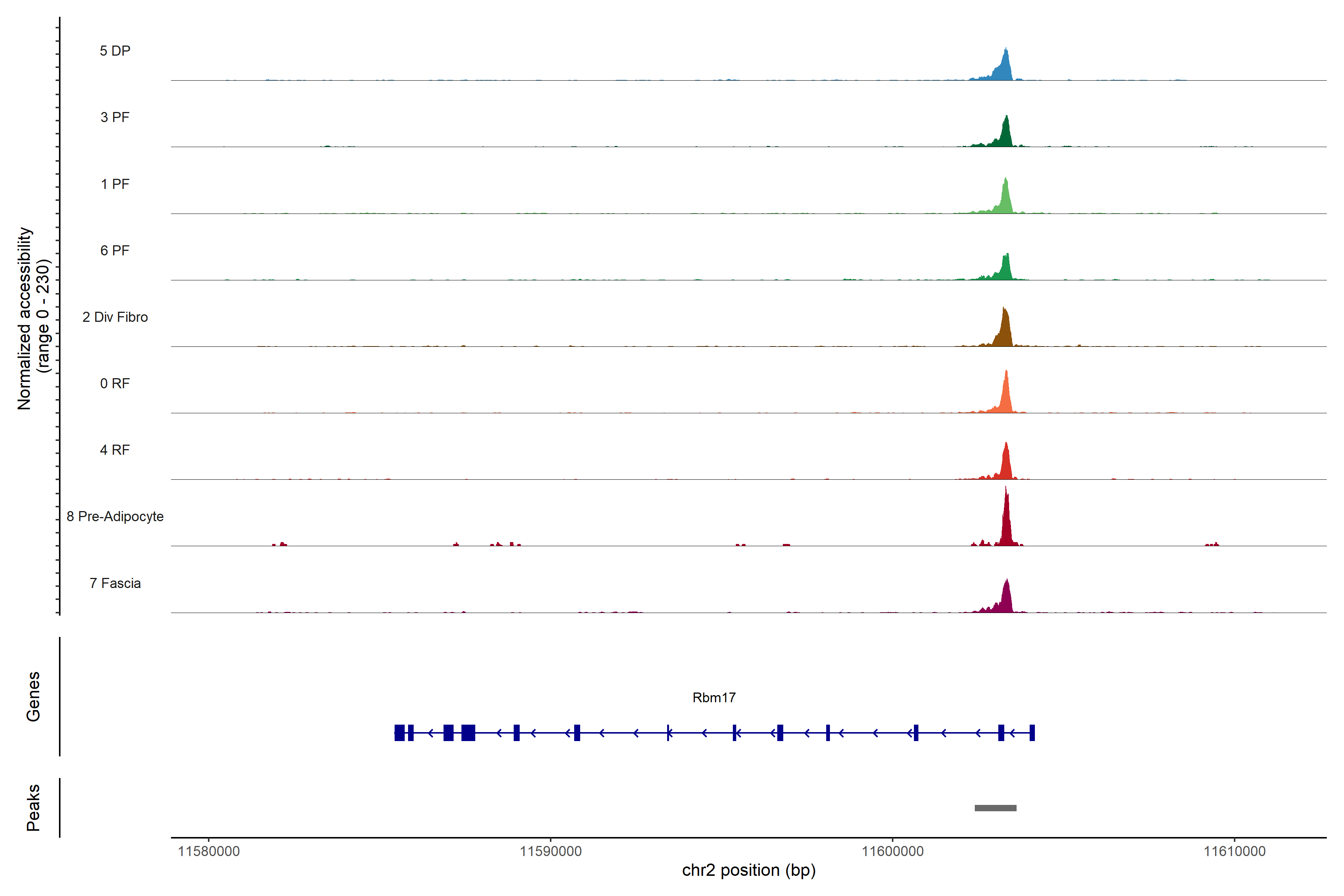
Task: Click the Peaks panel label
Action: click(33, 808)
